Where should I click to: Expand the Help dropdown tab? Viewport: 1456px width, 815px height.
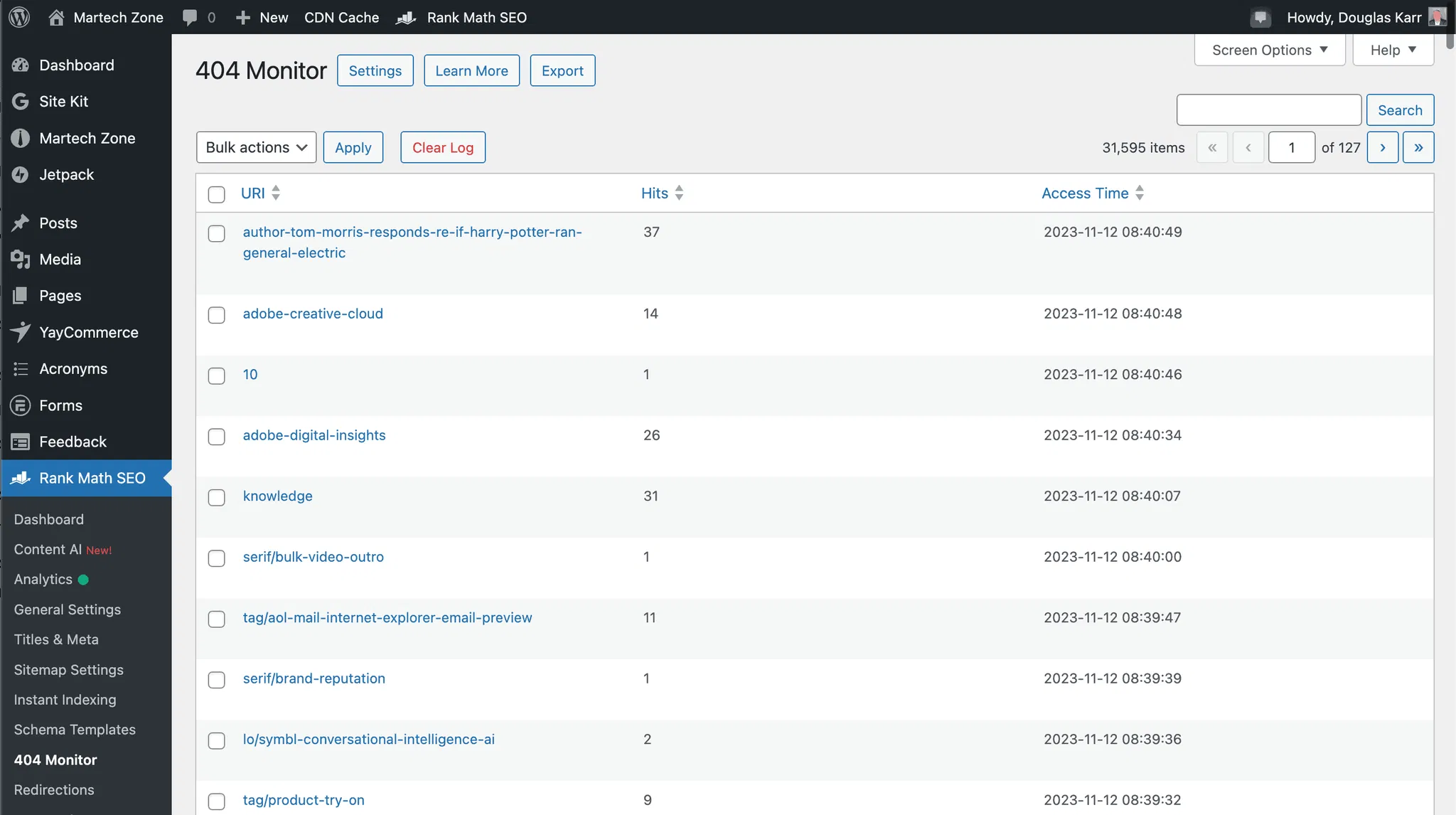(1392, 50)
